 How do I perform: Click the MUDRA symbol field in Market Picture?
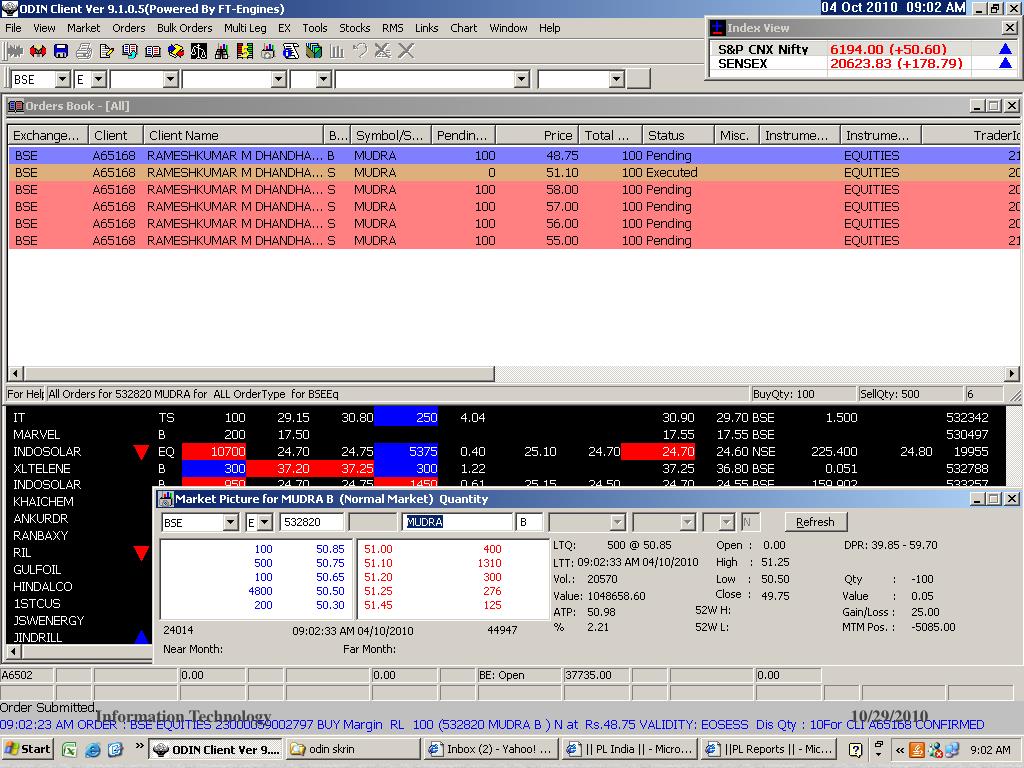point(458,522)
